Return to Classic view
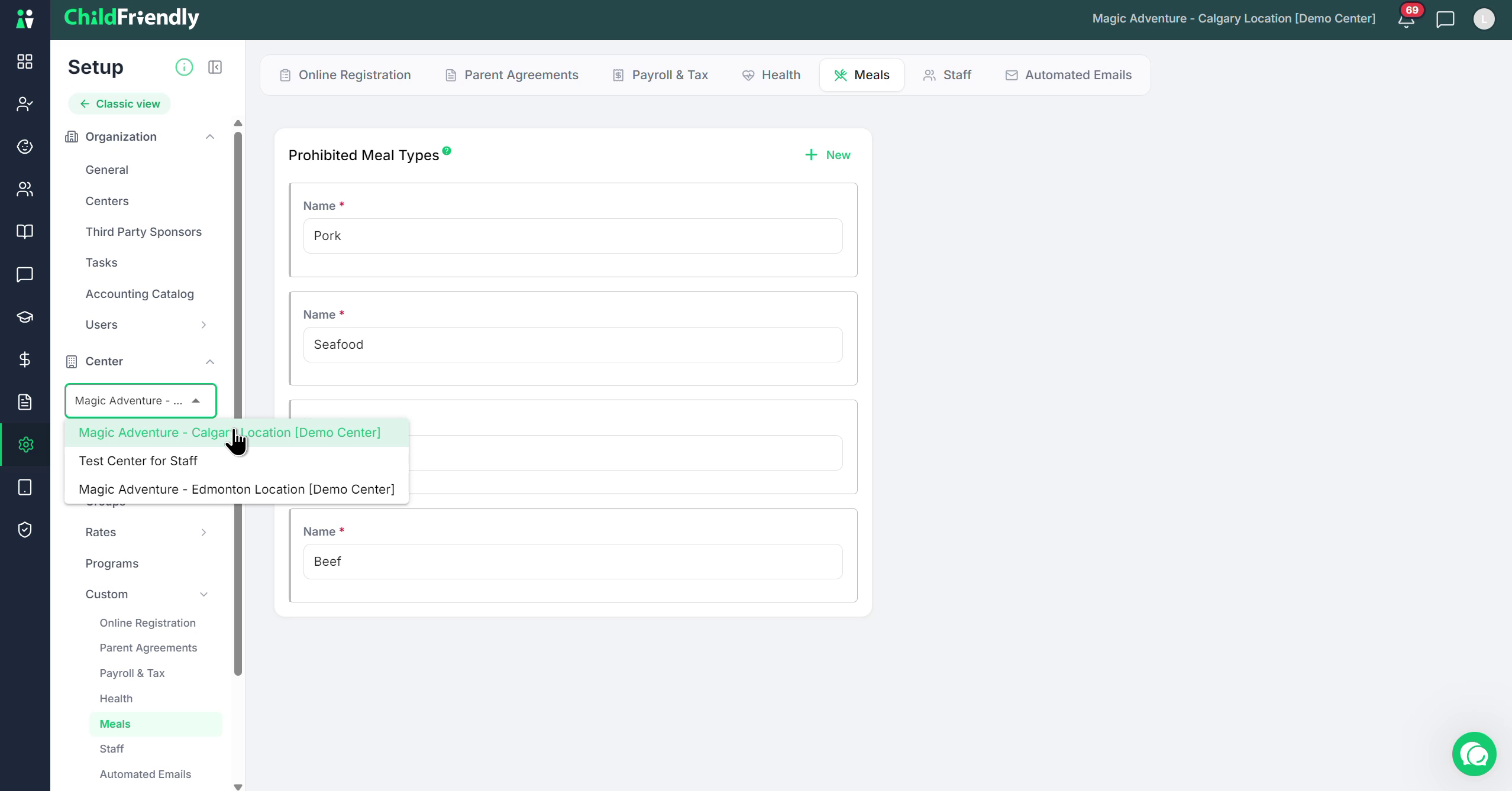 click(119, 104)
